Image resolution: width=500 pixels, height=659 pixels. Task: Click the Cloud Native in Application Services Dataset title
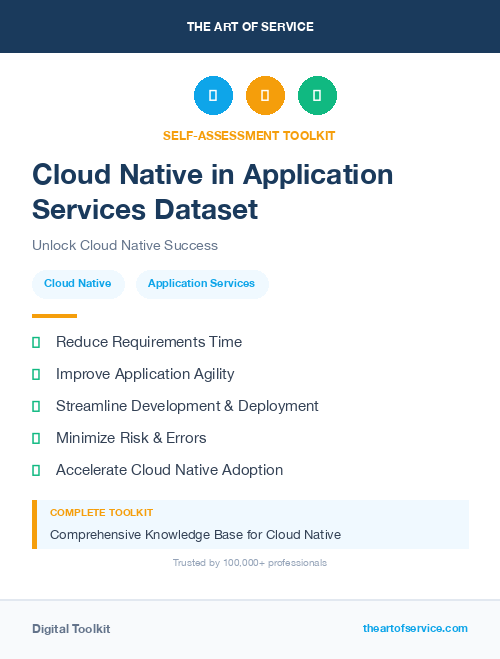[x=213, y=191]
